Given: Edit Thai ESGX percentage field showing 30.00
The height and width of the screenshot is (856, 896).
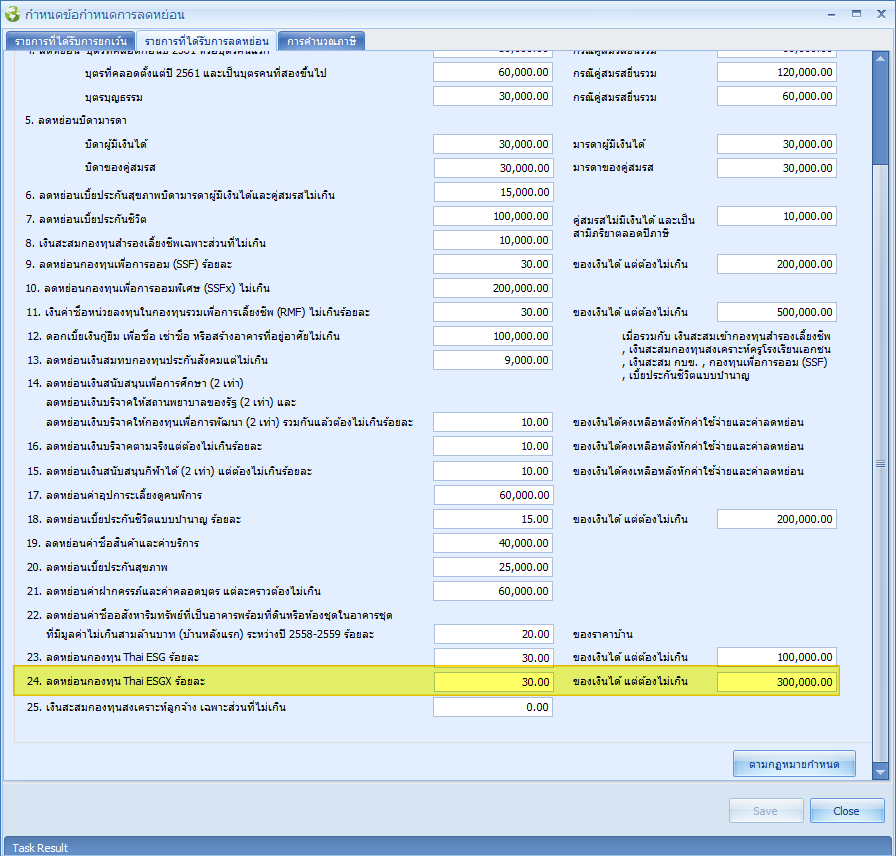Looking at the screenshot, I should tap(494, 682).
